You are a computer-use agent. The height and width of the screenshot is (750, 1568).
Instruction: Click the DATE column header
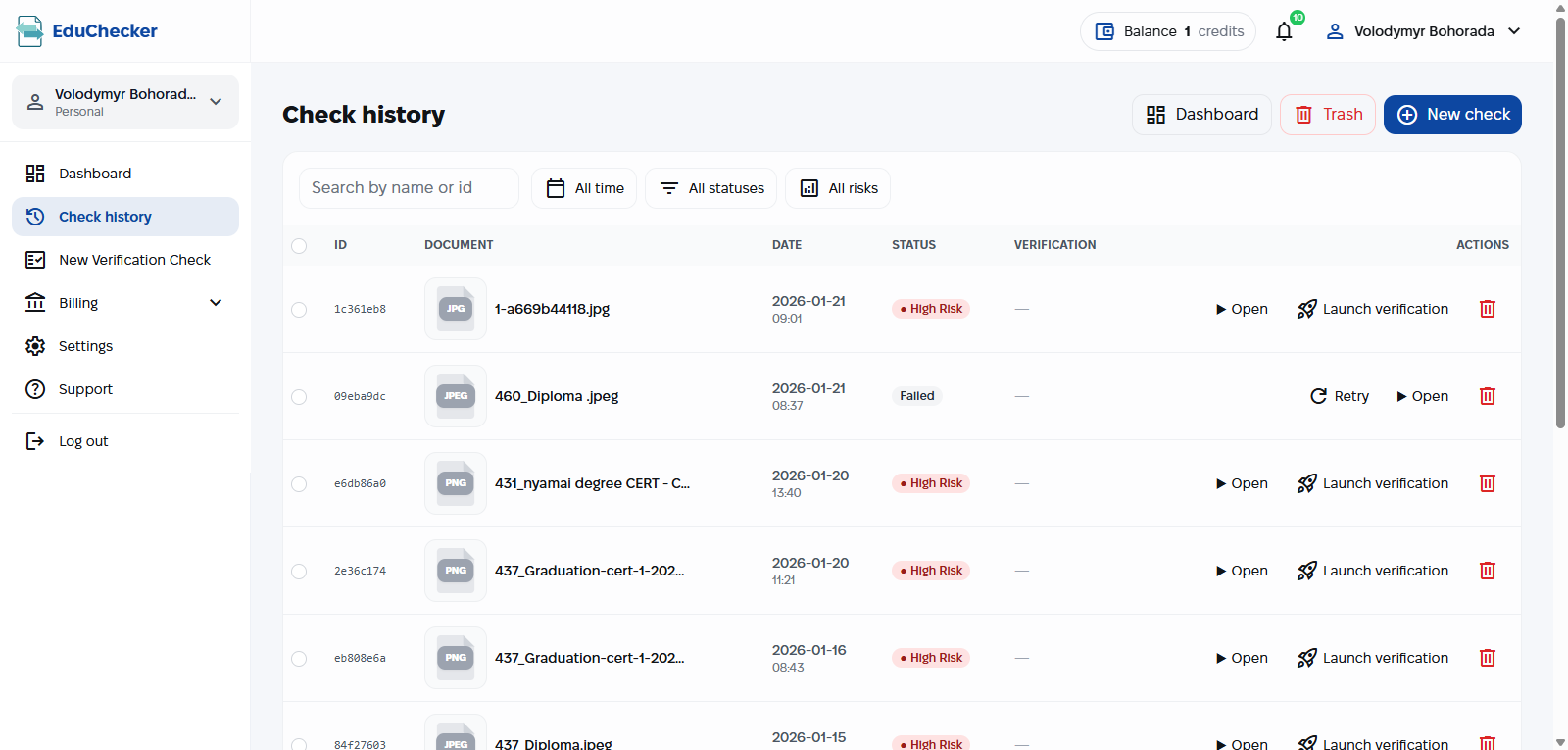pyautogui.click(x=787, y=245)
